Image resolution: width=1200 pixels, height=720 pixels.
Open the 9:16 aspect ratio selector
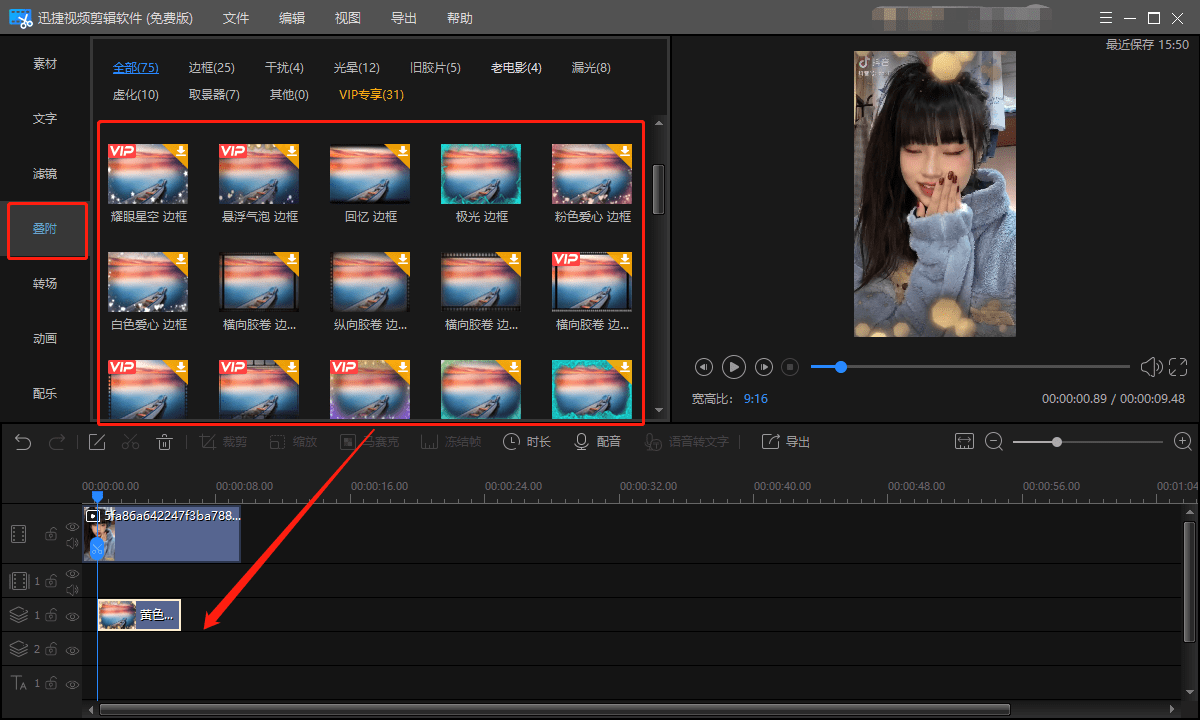point(755,398)
